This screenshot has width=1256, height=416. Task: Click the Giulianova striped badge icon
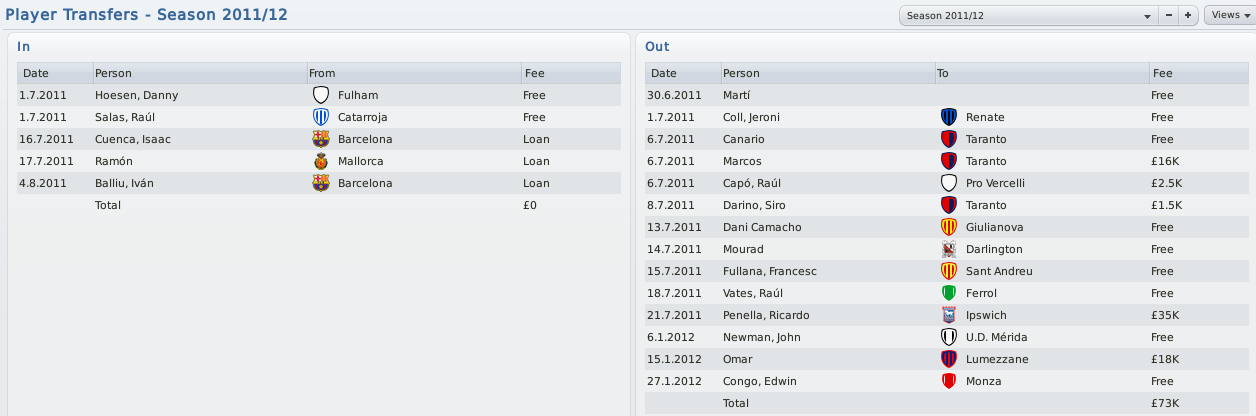(x=949, y=227)
